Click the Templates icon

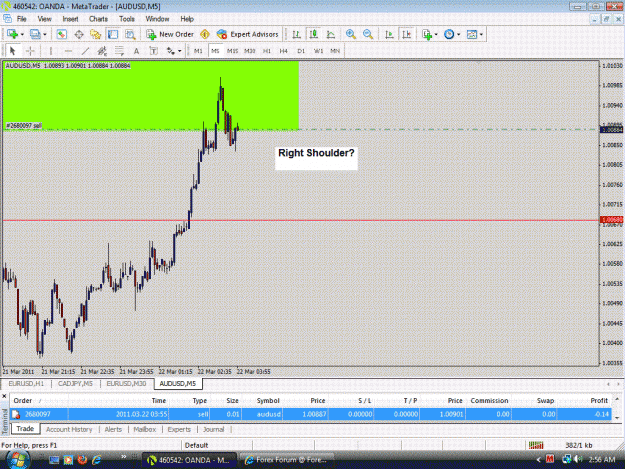coord(472,34)
